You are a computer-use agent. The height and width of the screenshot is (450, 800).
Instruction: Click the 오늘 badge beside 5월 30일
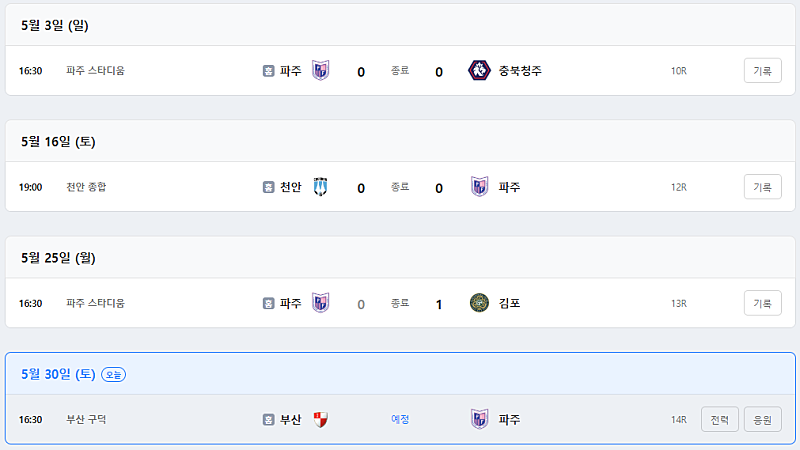113,374
